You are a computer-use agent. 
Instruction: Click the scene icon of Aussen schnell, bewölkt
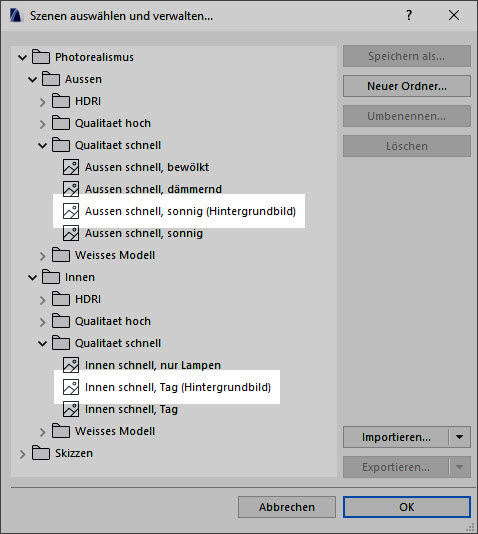coord(71,167)
